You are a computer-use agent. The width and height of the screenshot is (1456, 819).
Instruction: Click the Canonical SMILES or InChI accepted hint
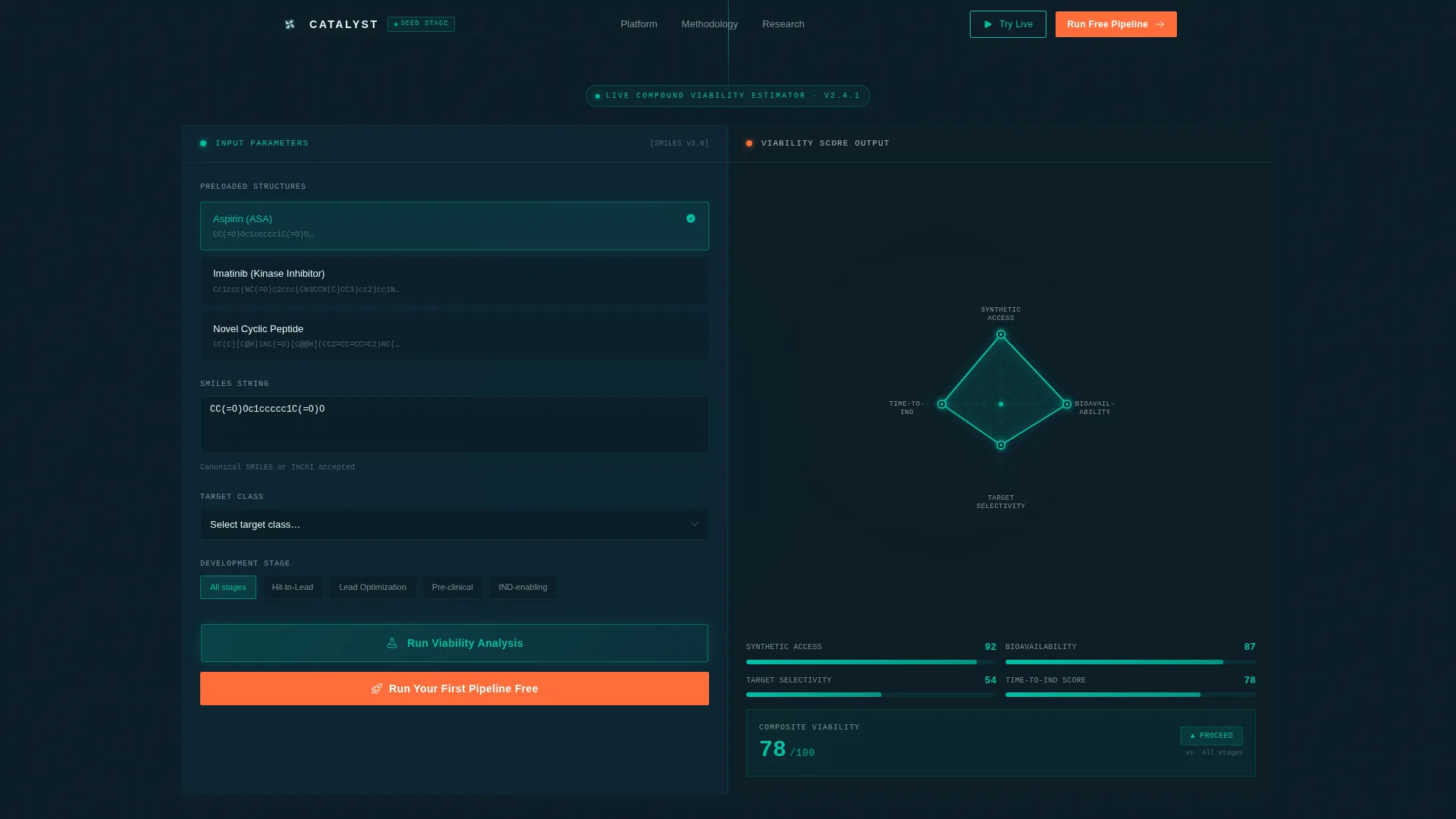coord(278,467)
